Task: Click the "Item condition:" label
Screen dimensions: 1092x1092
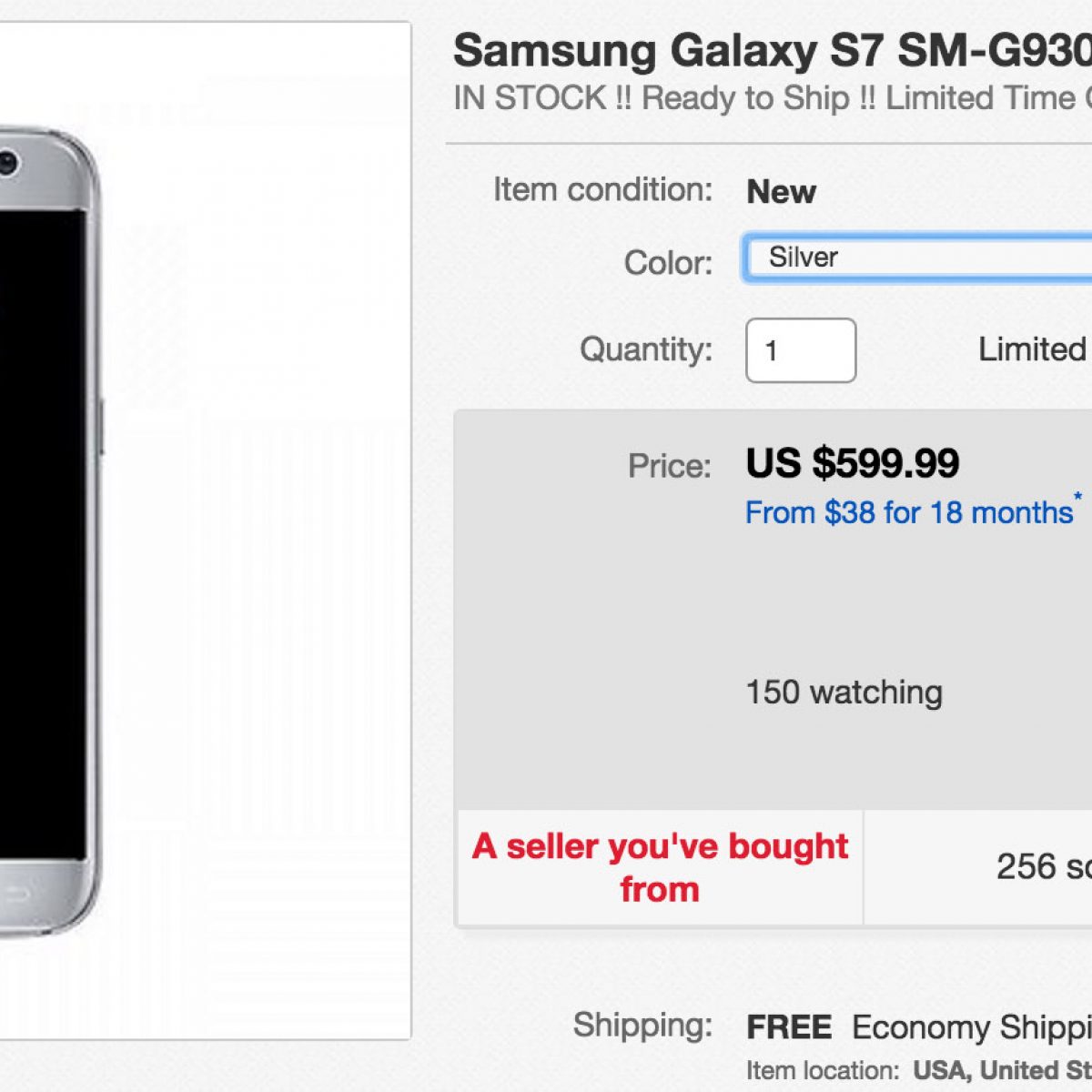Action: (602, 190)
